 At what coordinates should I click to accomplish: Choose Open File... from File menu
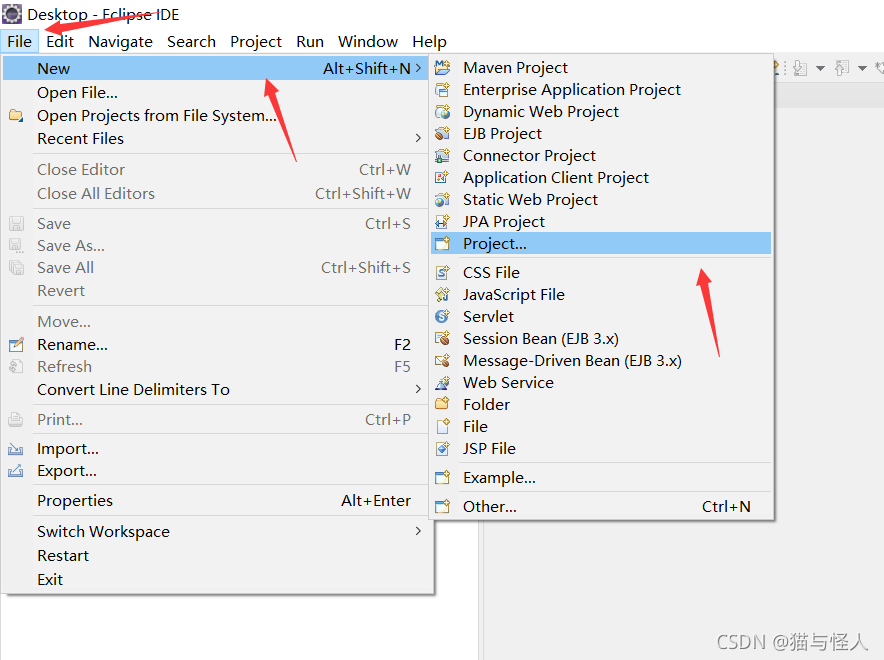(x=215, y=92)
